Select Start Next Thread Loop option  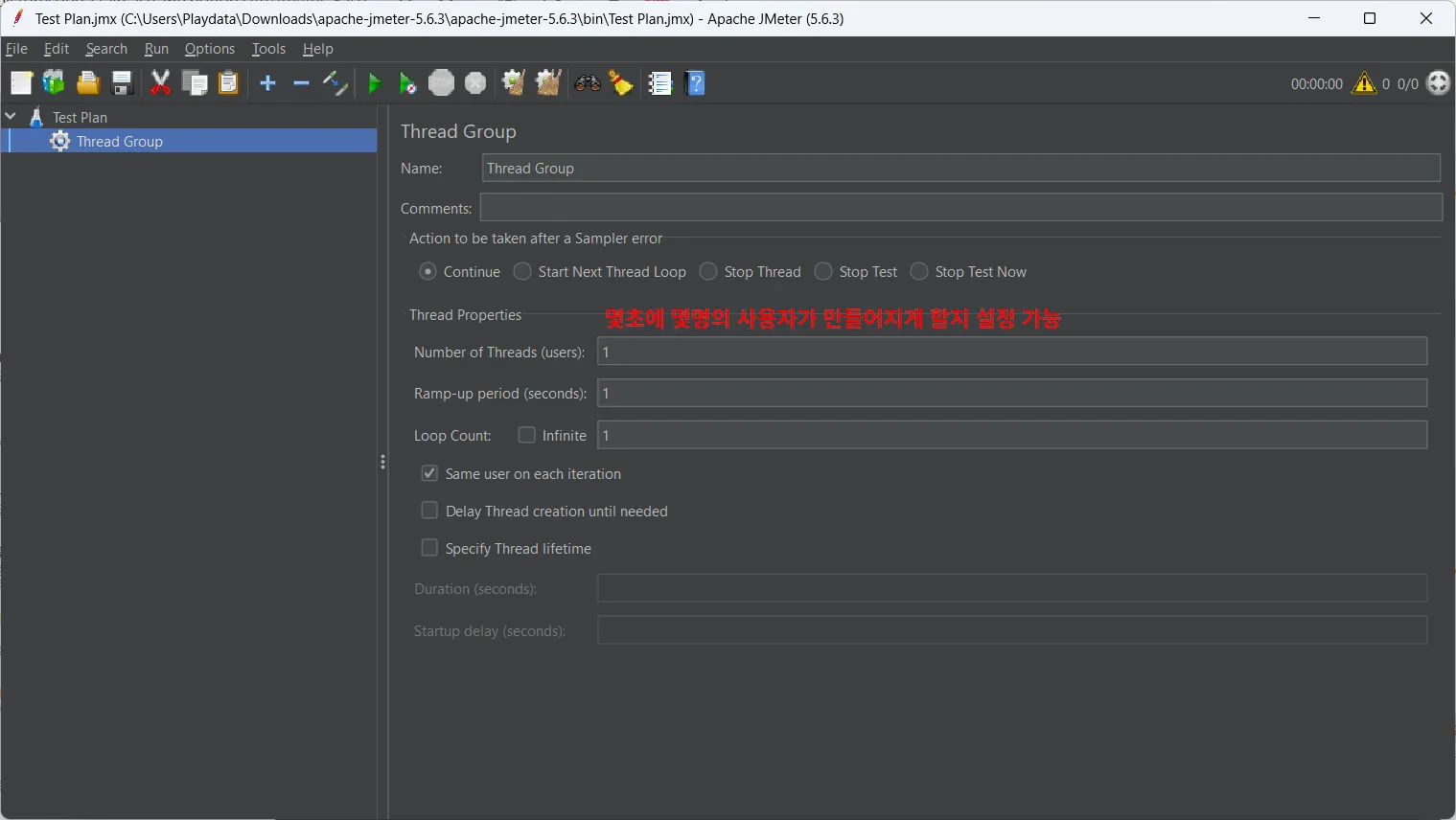pos(522,272)
